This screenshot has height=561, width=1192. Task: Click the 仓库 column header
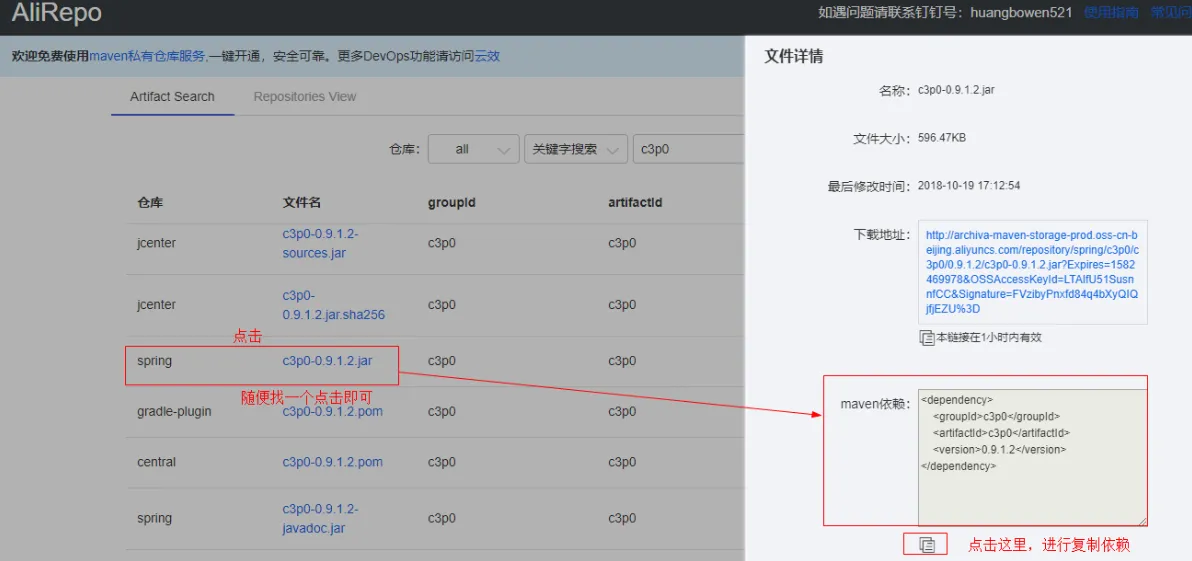point(150,203)
